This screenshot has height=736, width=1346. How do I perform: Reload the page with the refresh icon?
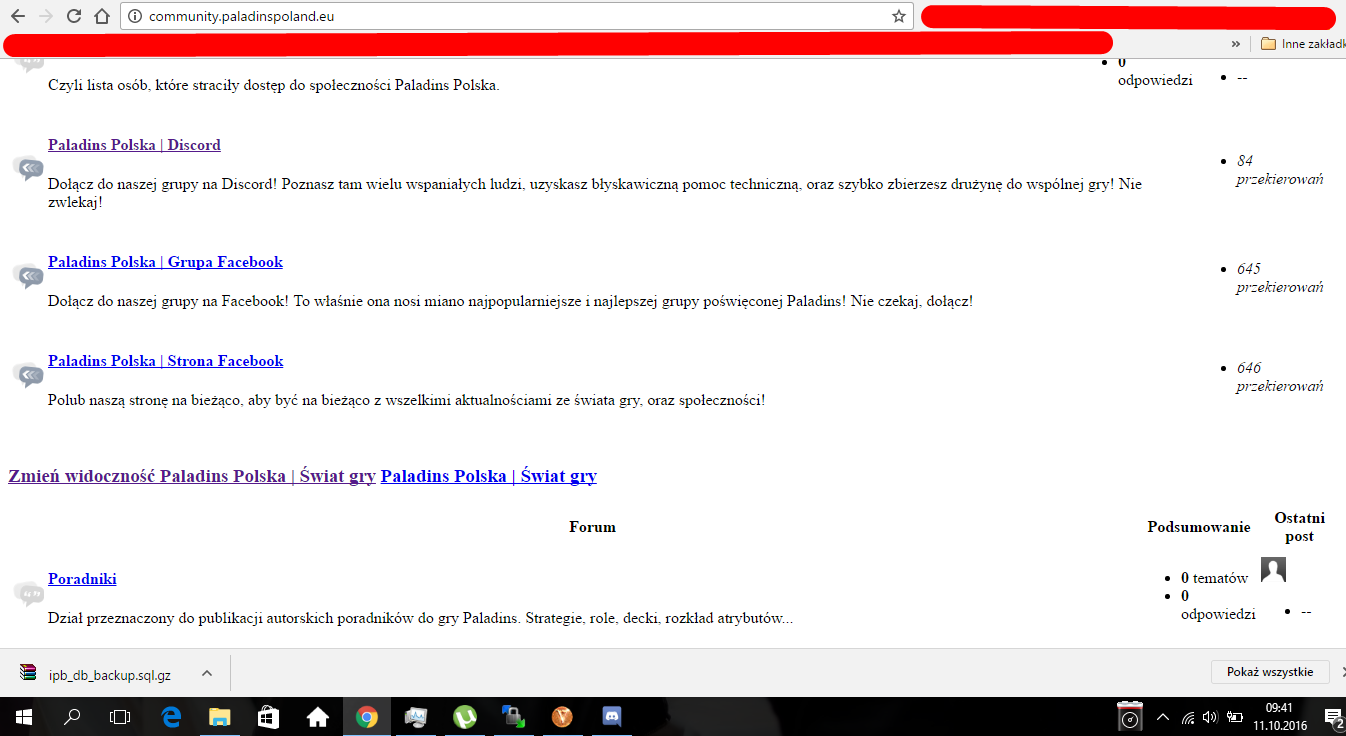coord(73,16)
